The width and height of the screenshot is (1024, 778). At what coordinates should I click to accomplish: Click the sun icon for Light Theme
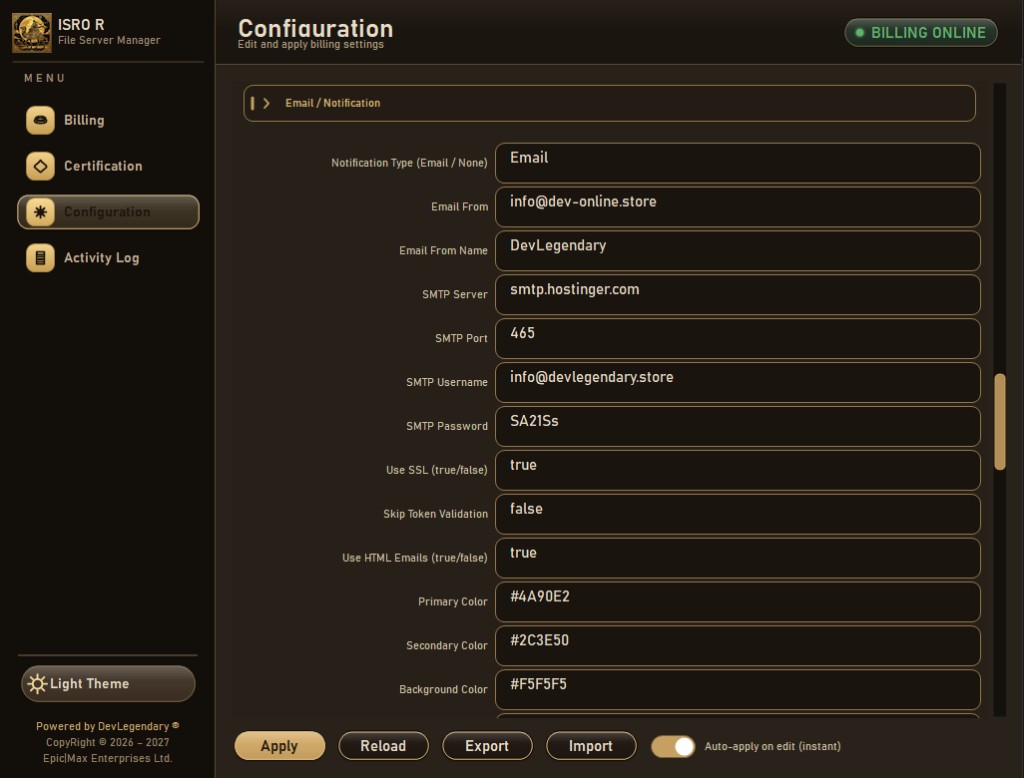pos(37,684)
